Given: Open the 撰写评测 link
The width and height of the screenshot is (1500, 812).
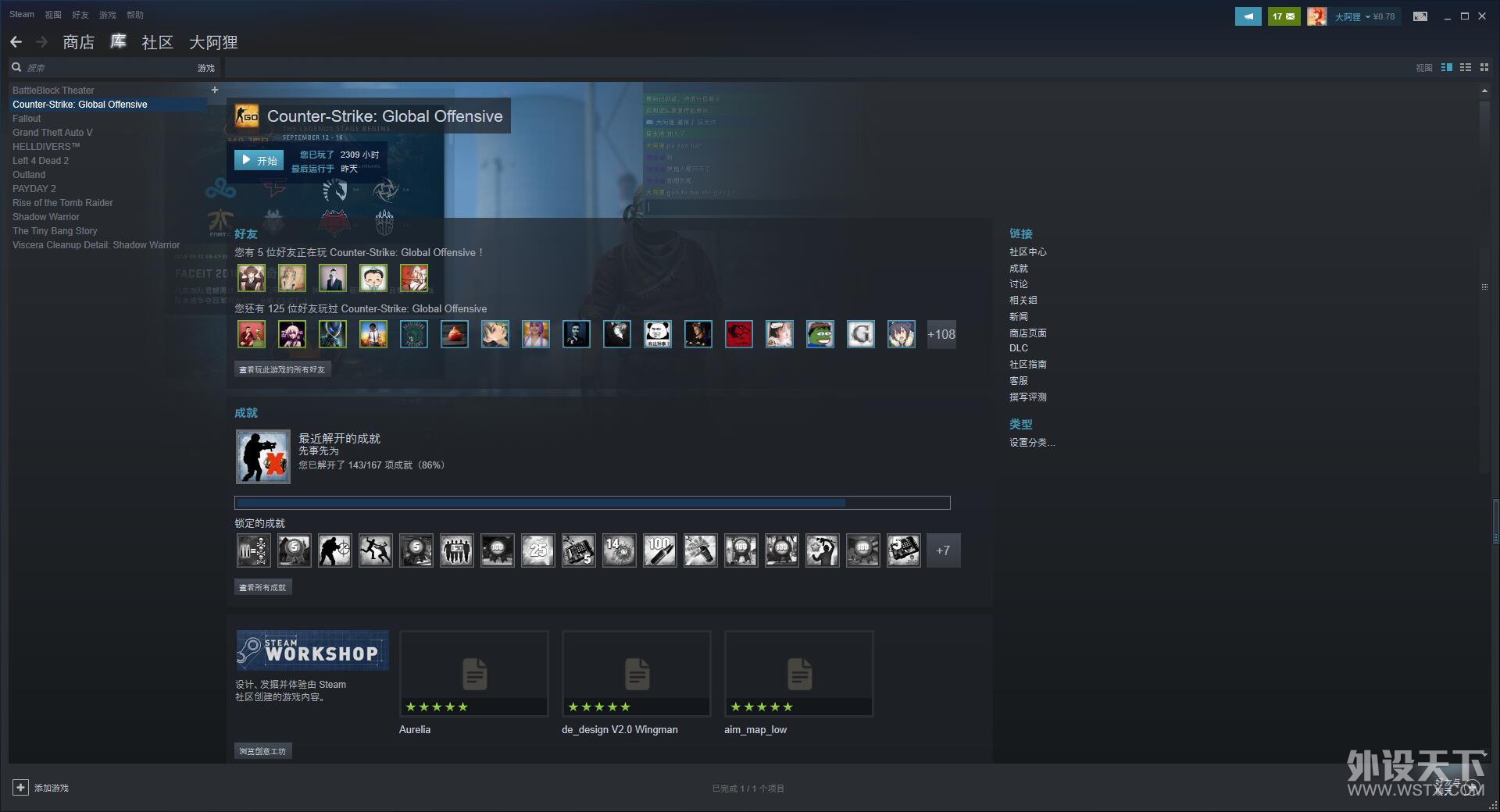Looking at the screenshot, I should pos(1027,397).
